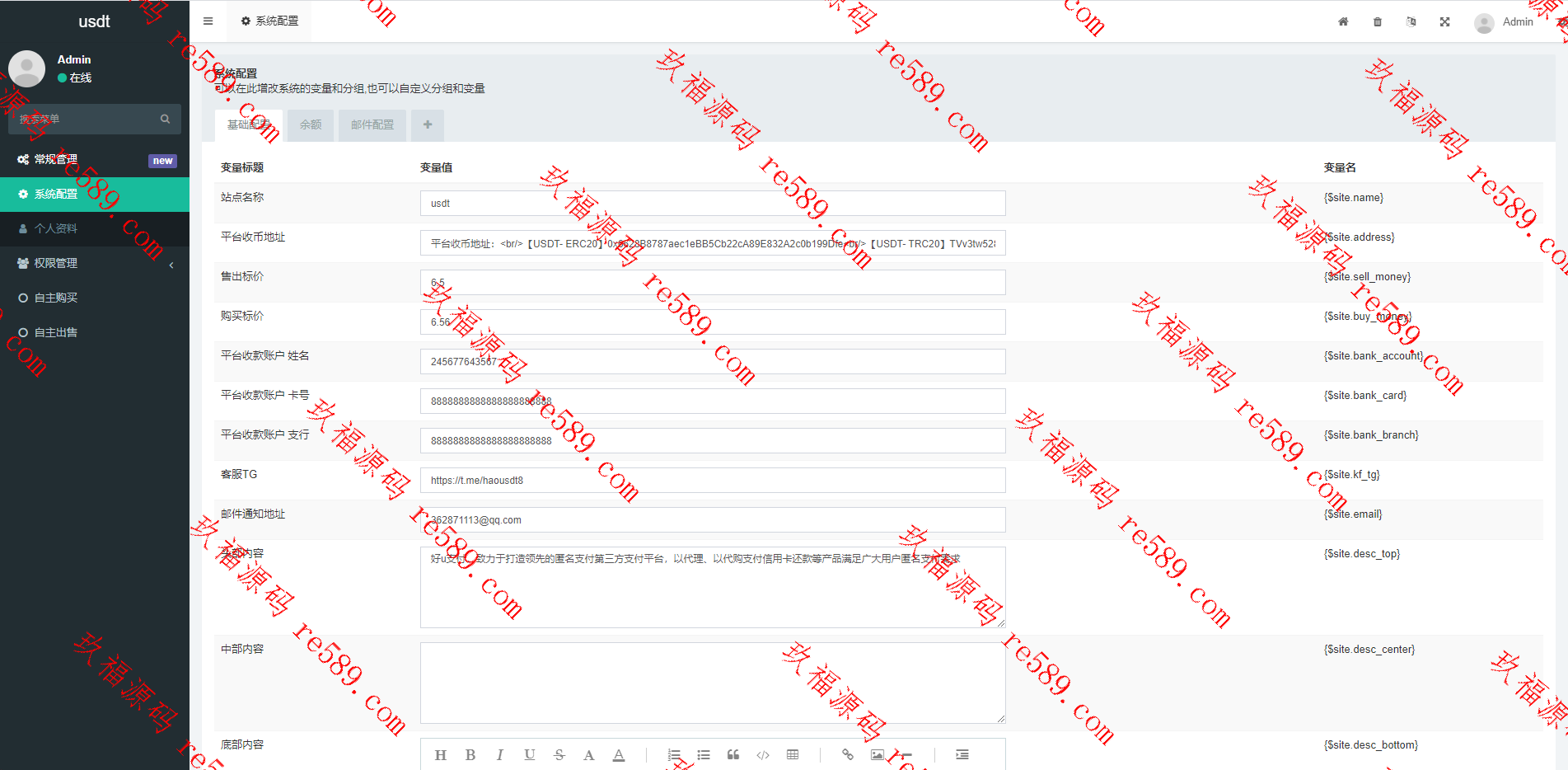Open the language switch icon

click(x=1411, y=21)
